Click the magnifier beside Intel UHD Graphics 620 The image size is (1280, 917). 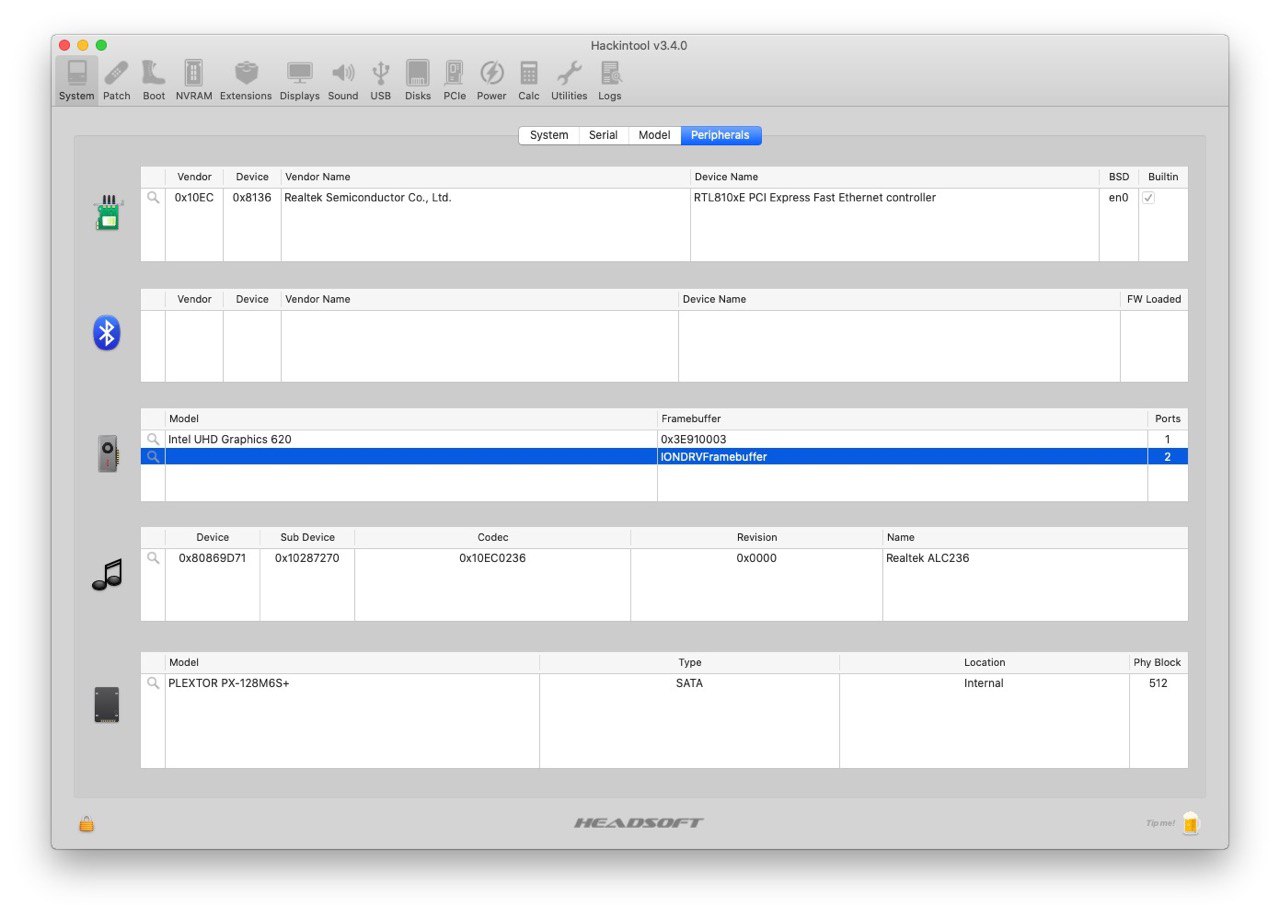click(x=153, y=439)
